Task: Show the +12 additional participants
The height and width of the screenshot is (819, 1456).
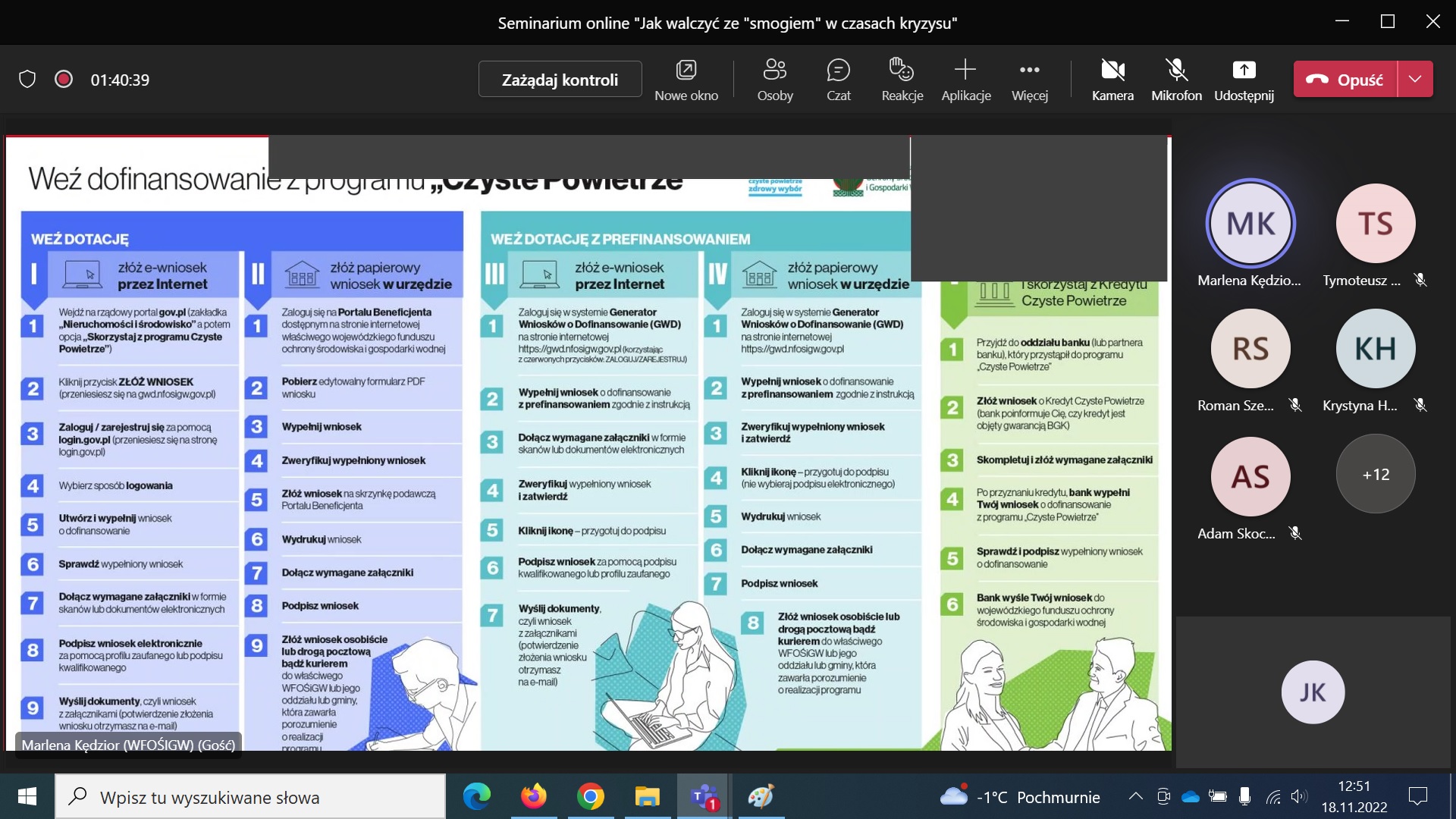Action: point(1376,474)
